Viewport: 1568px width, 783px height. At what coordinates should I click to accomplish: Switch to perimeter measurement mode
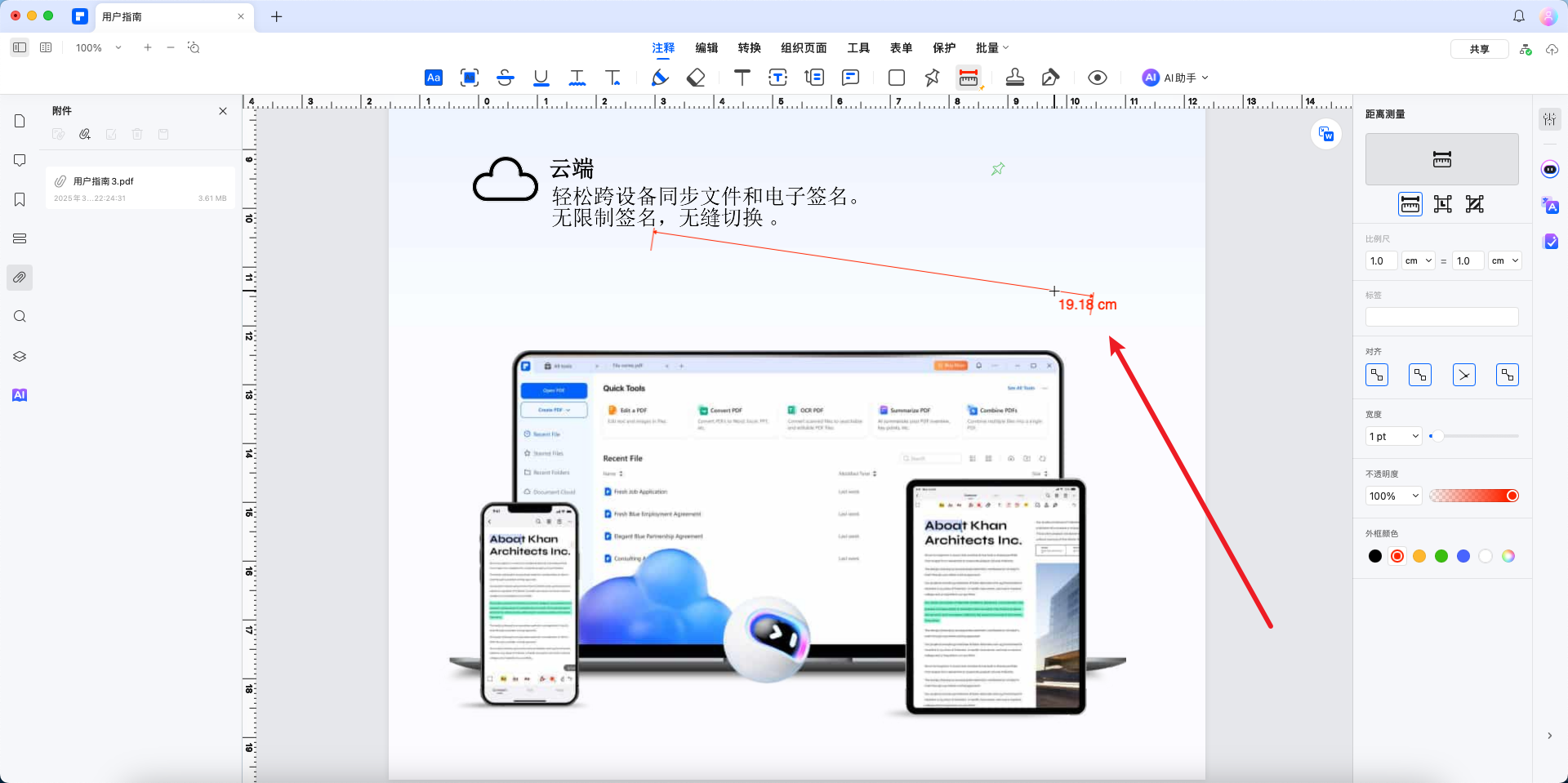(1441, 204)
